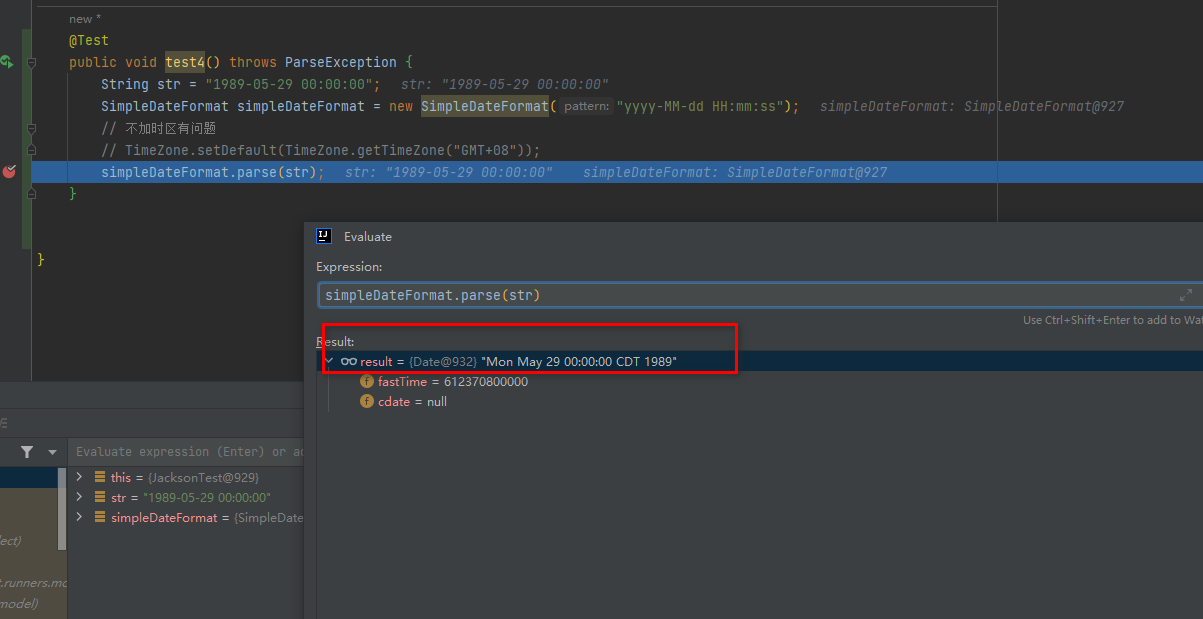Viewport: 1203px width, 619px height.
Task: Select the cdate = null row
Action: coord(412,401)
